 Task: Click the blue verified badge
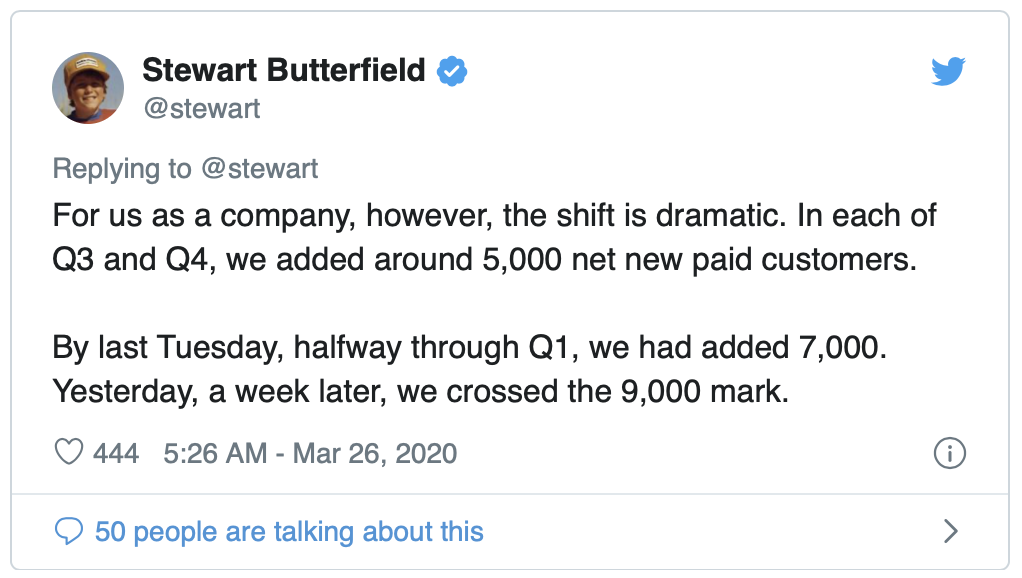[x=453, y=71]
